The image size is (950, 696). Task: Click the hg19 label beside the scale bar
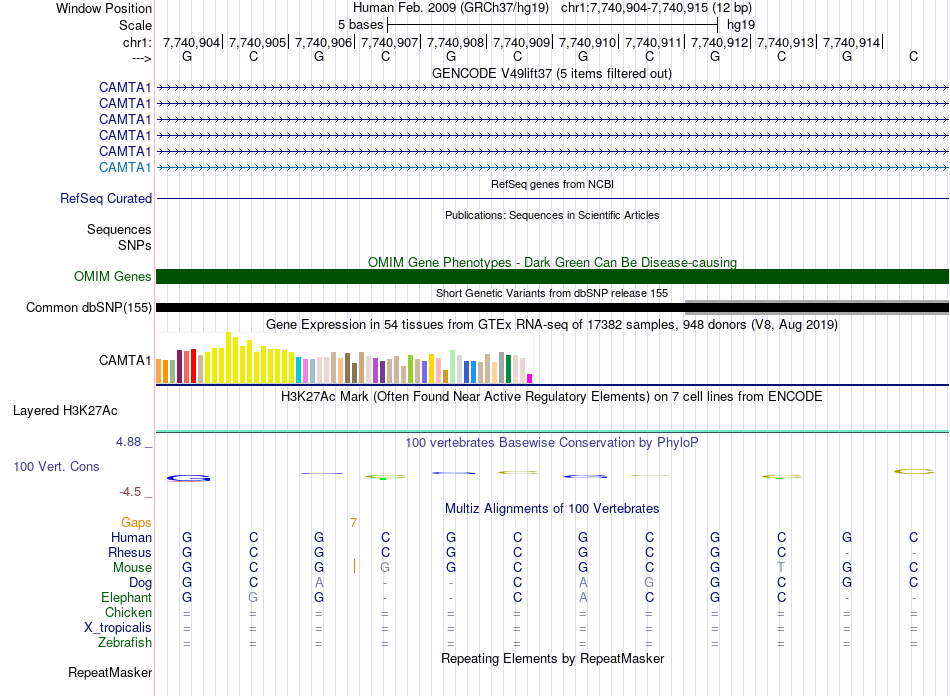[741, 25]
